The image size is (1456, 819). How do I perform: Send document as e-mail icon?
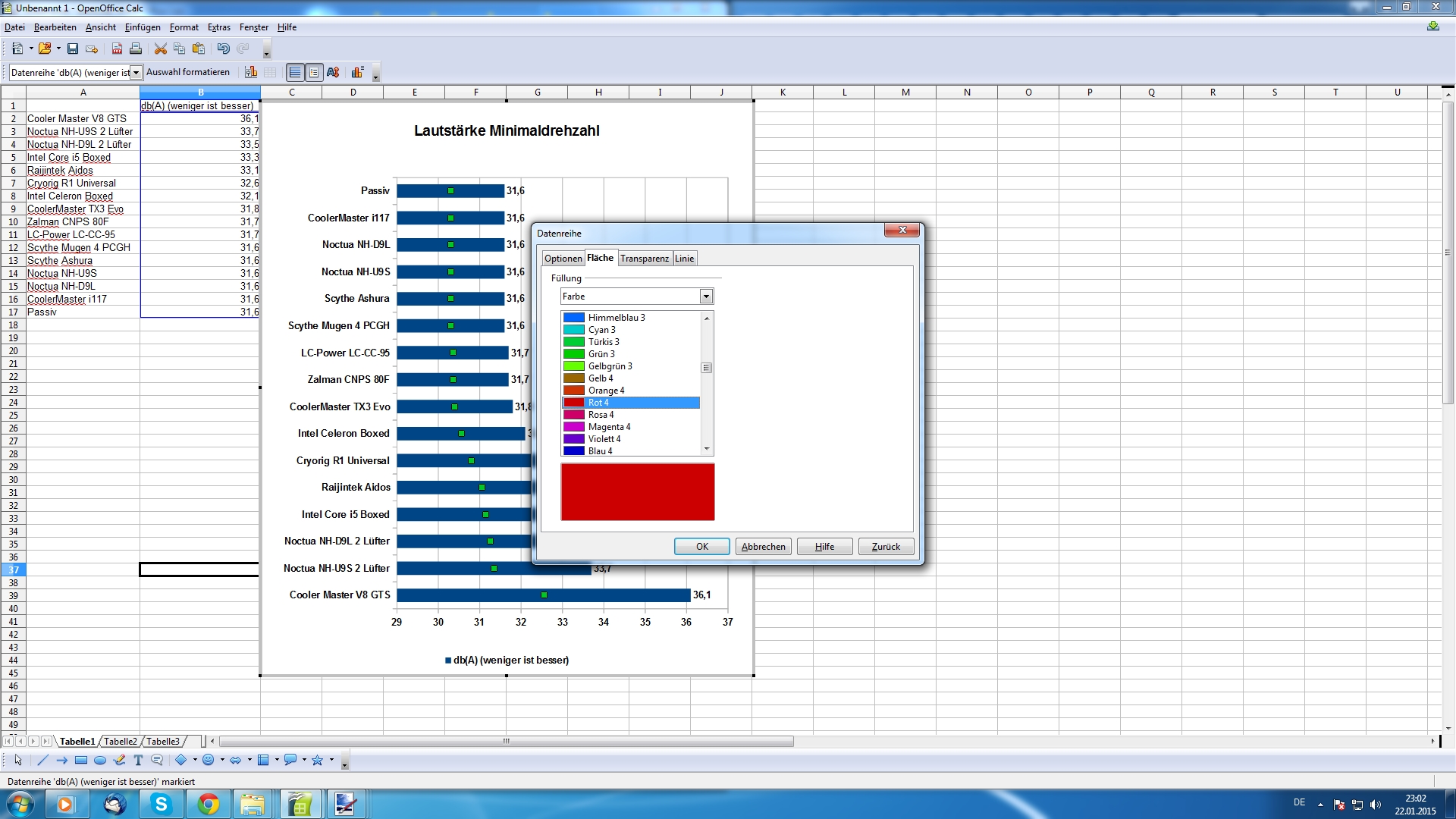coord(92,49)
